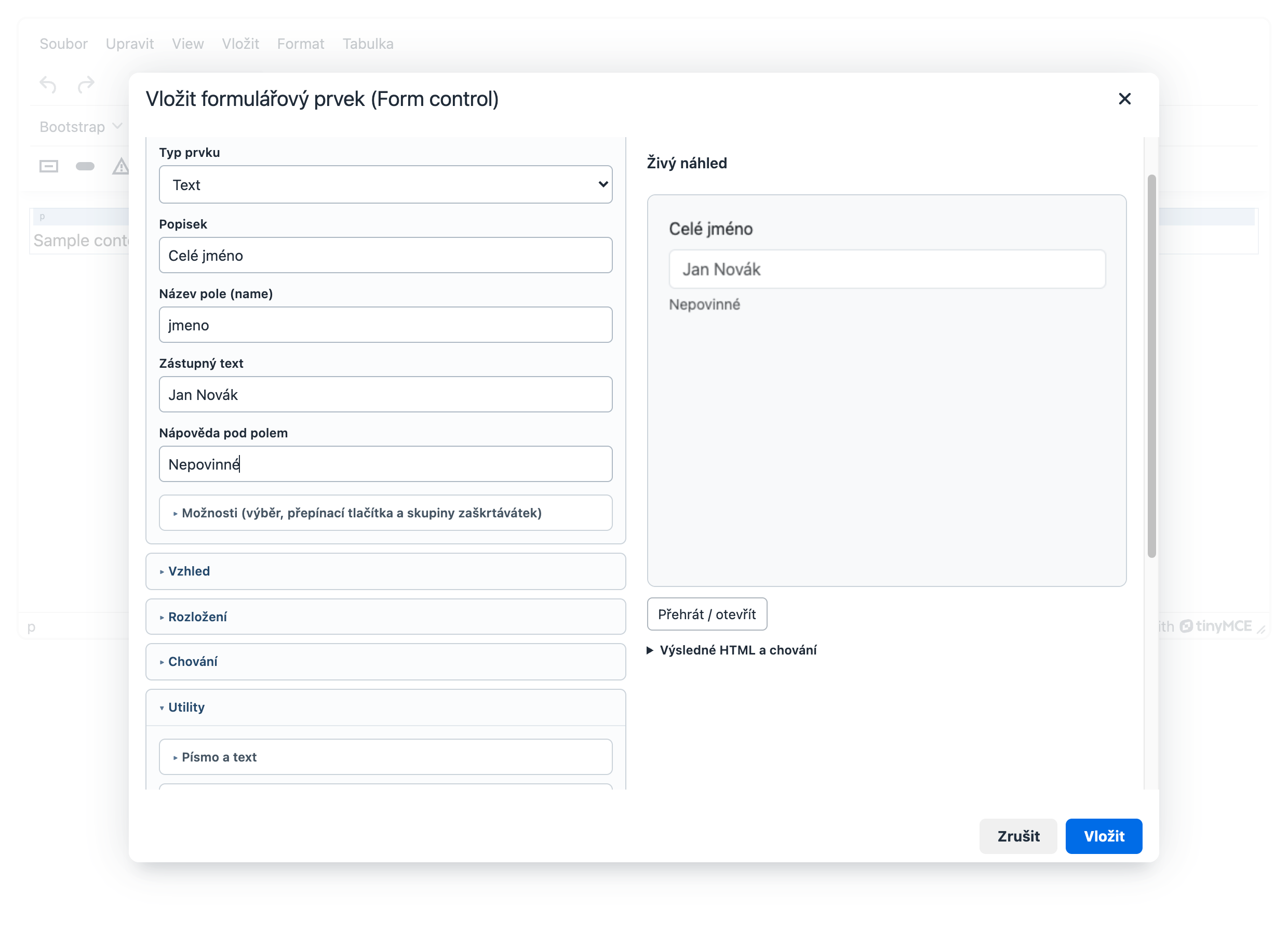The width and height of the screenshot is (1288, 935).
Task: Click the alert triangle toolbar icon
Action: pos(120,166)
